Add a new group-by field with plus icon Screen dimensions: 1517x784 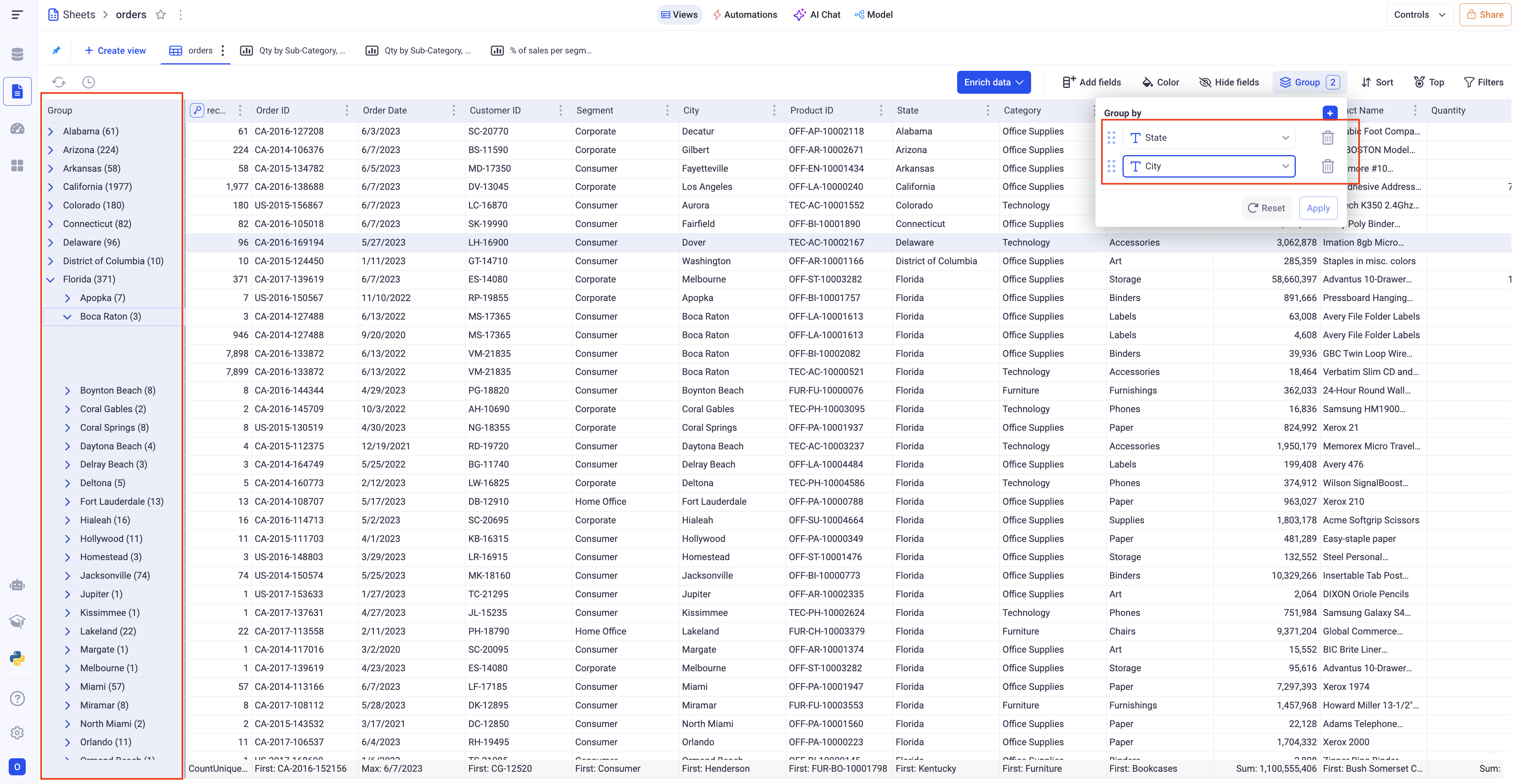coord(1330,113)
